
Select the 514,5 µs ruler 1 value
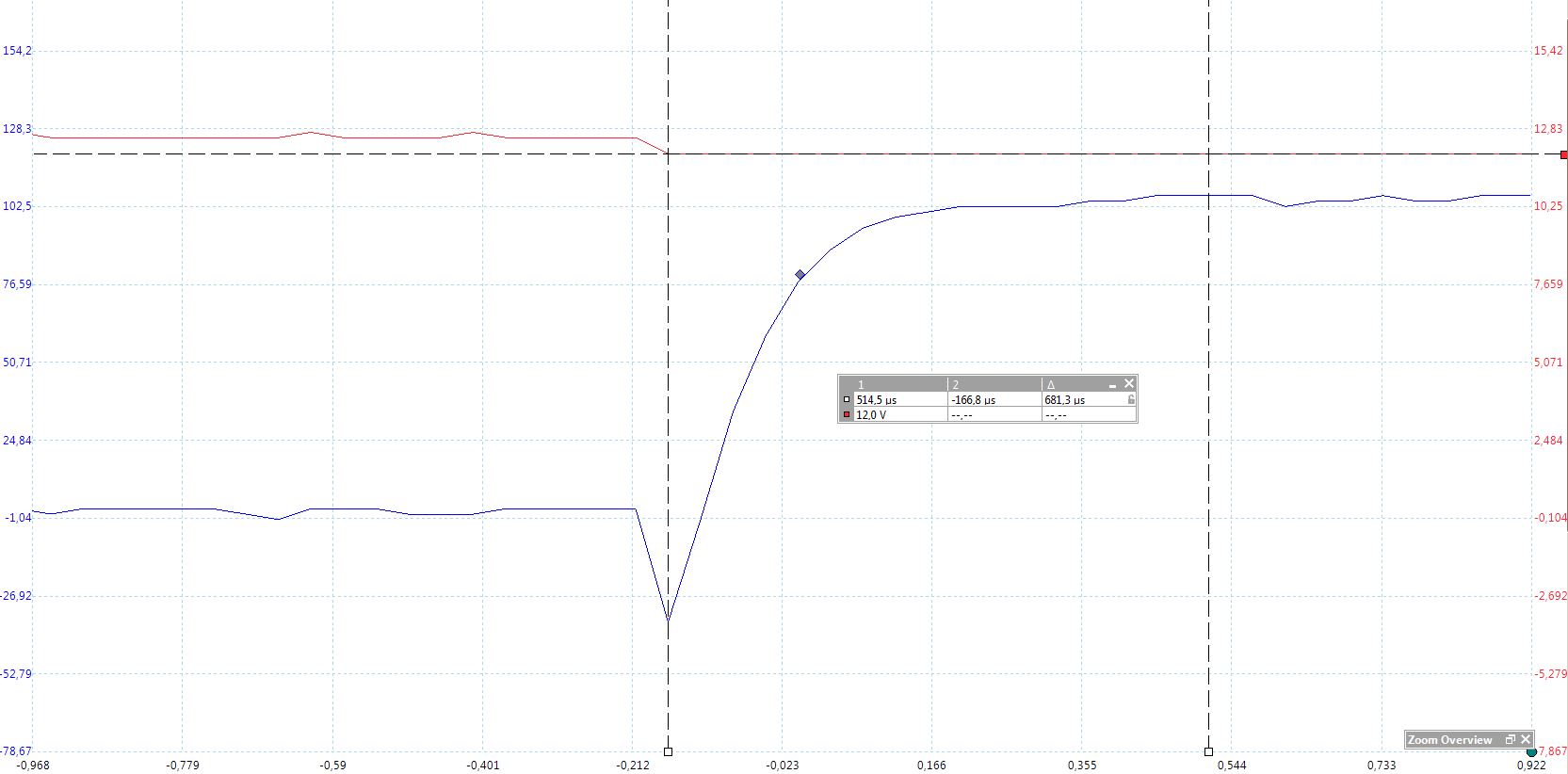click(x=876, y=400)
